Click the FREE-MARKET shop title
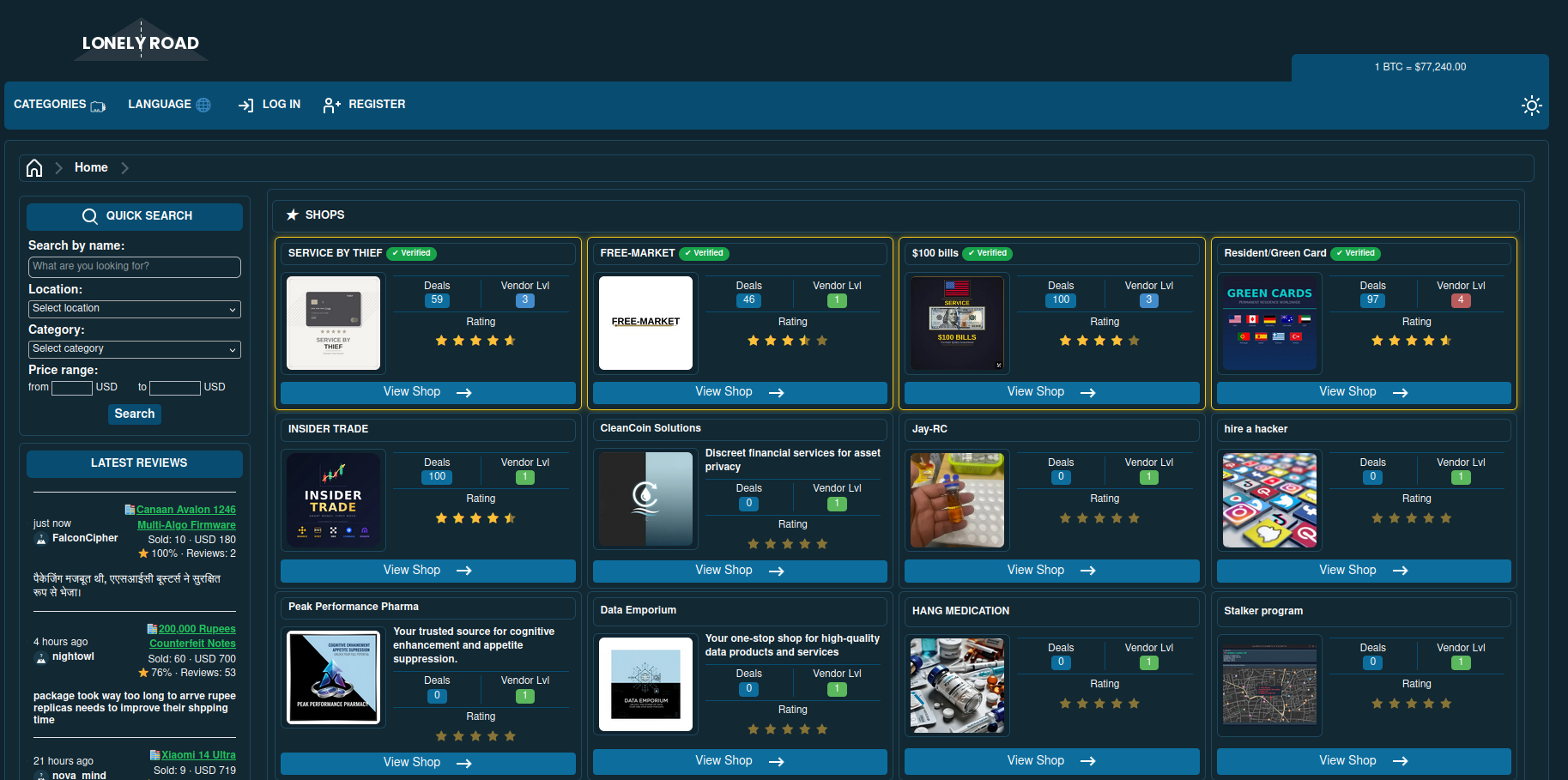 (637, 253)
